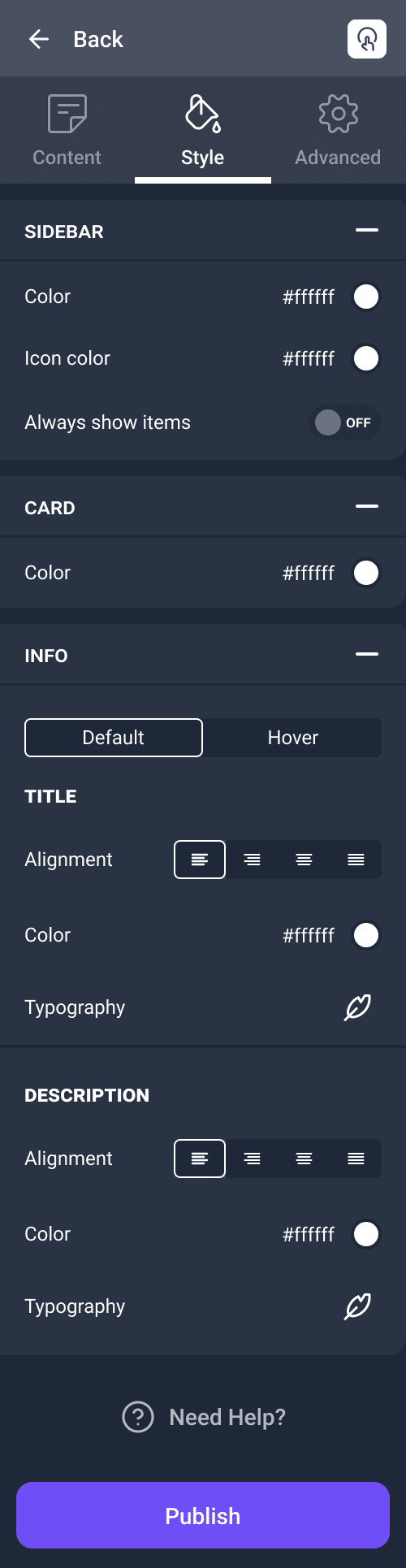Open Description typography feather icon
This screenshot has height=1568, width=406.
[x=358, y=1306]
